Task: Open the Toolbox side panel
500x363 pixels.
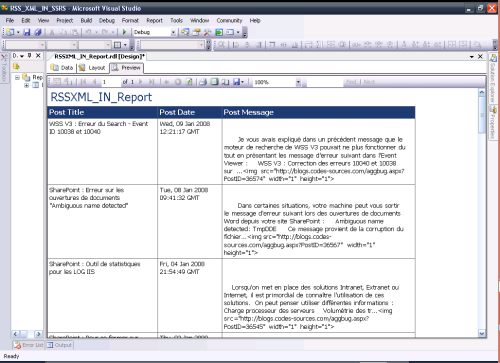Action: [x=4, y=68]
